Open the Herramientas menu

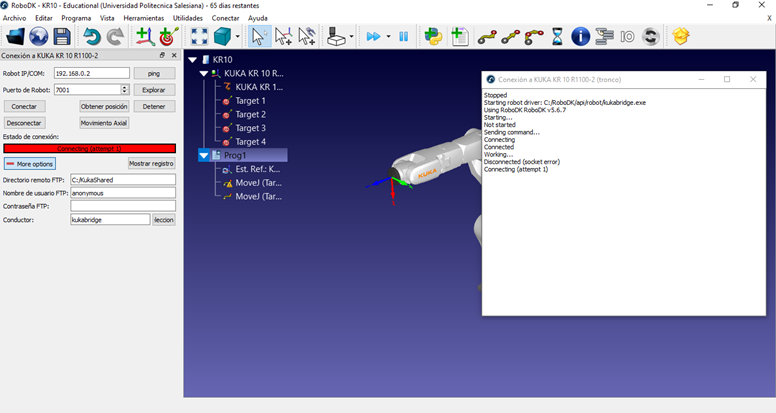point(143,18)
